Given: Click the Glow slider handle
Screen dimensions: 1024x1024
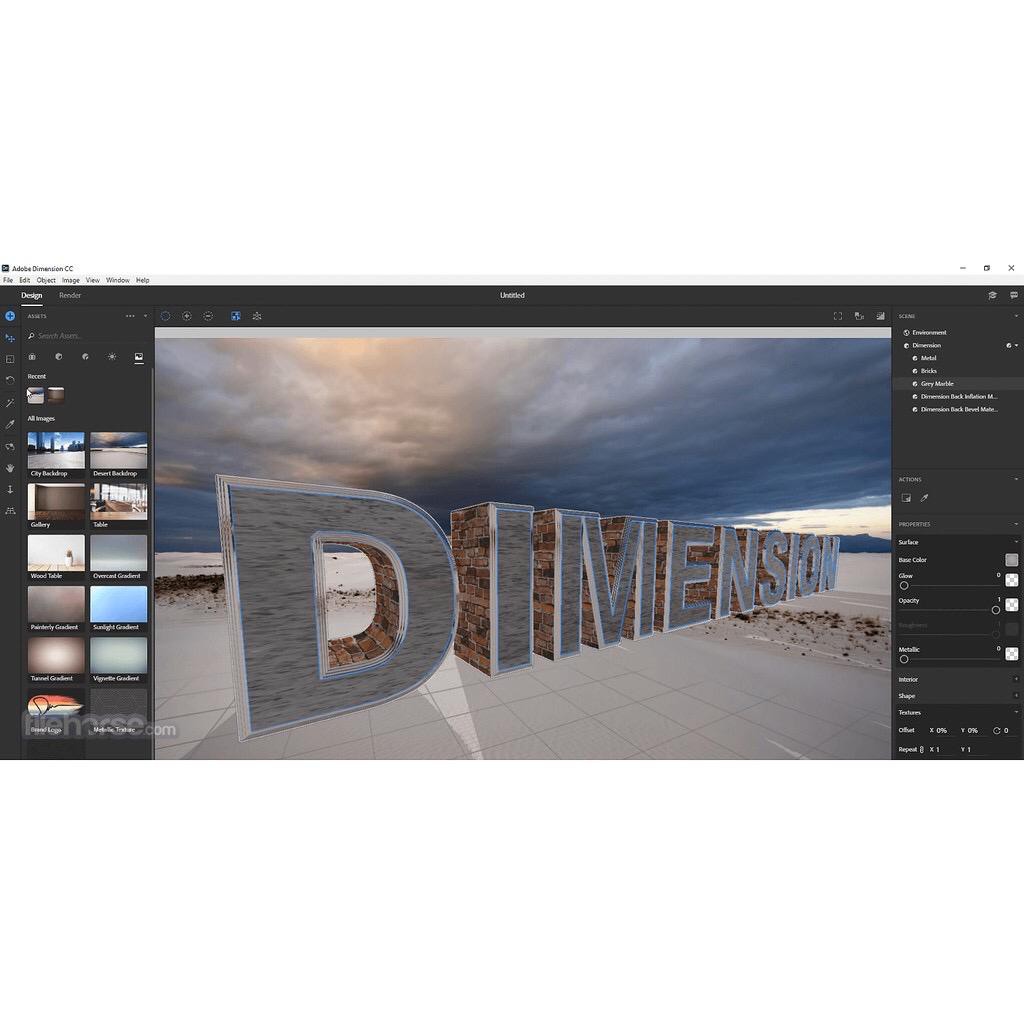Looking at the screenshot, I should pyautogui.click(x=904, y=585).
